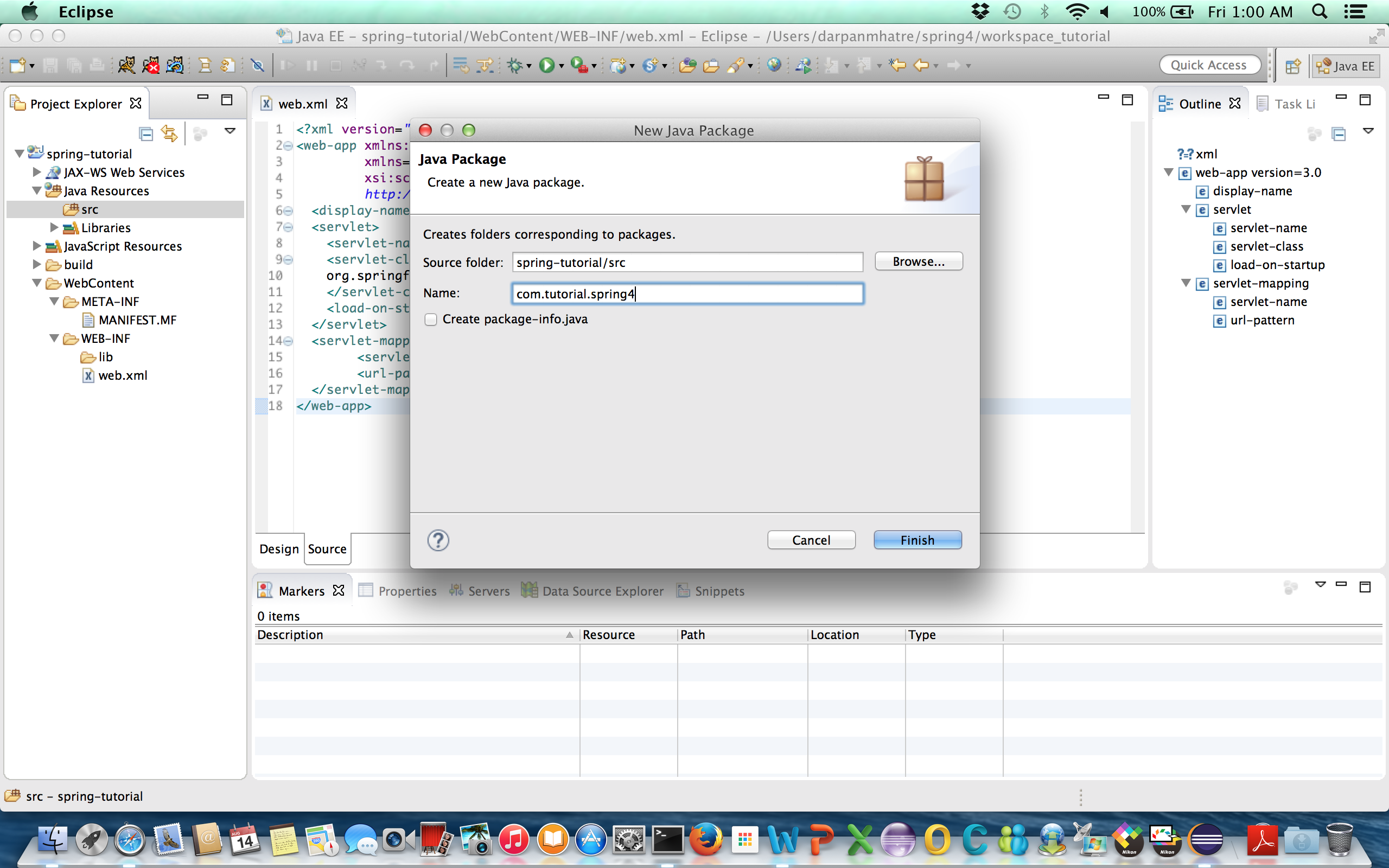This screenshot has height=868, width=1389.
Task: Click the Open Type toolbar icon
Action: coord(687,66)
